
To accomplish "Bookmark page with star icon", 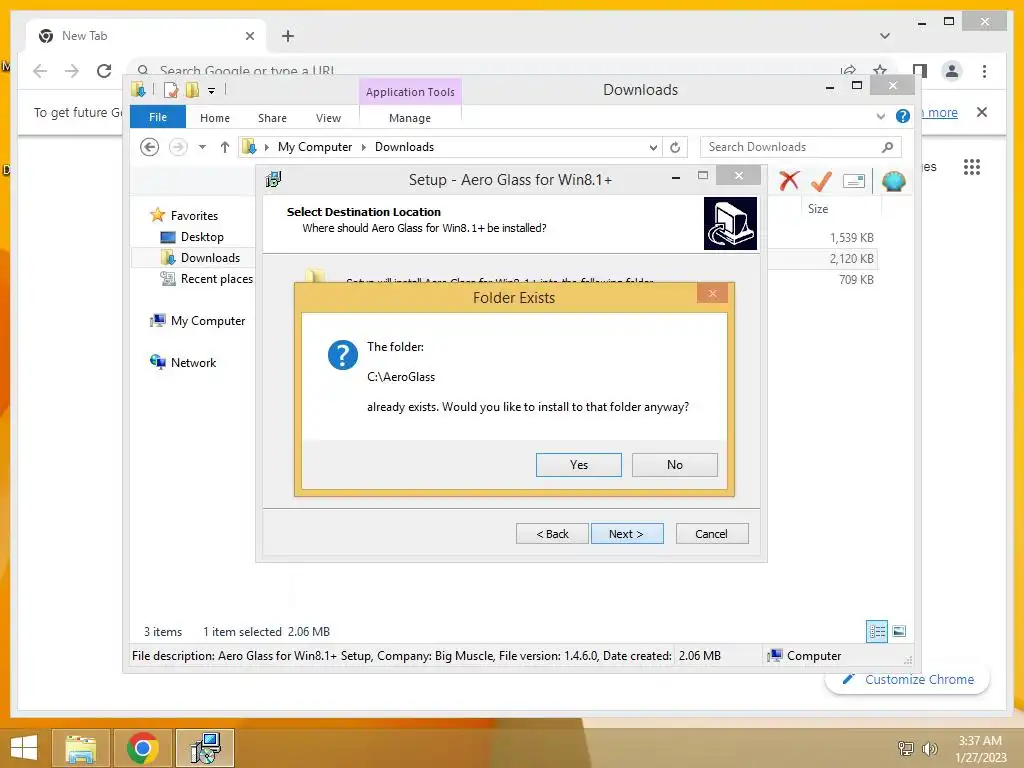I will tap(880, 71).
